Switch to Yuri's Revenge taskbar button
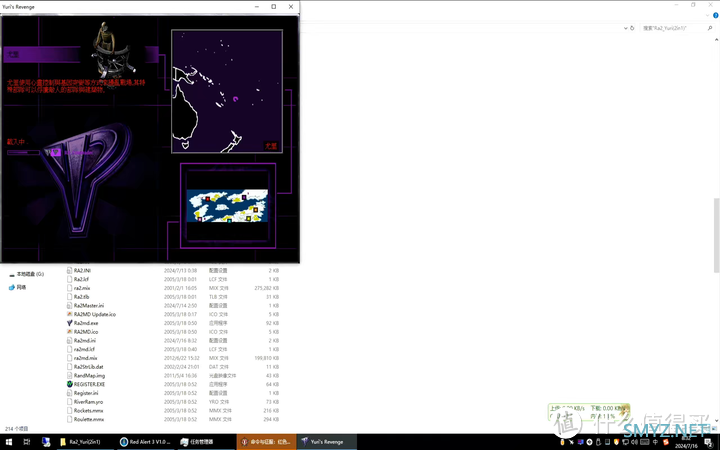The image size is (720, 450). (x=326, y=442)
